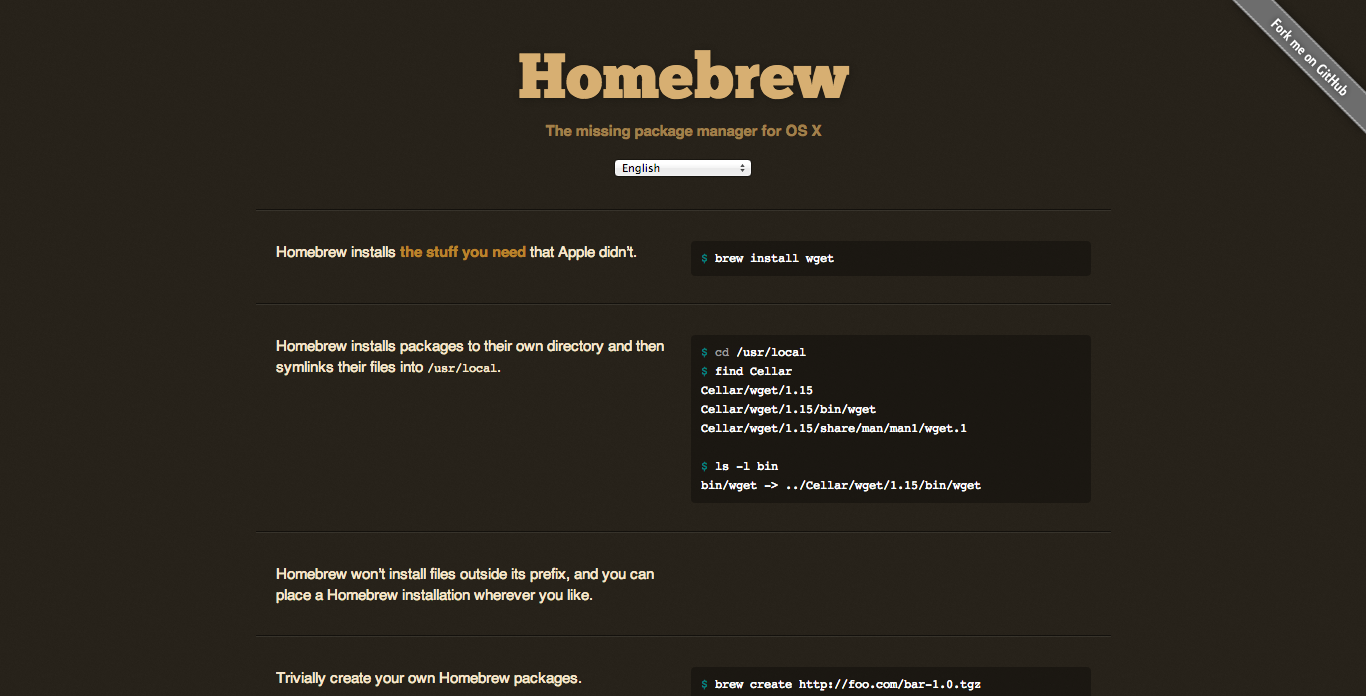Click the 'Cellar/wget/1.15/share/man/man1/wget.1' line
The width and height of the screenshot is (1366, 696).
tap(834, 428)
